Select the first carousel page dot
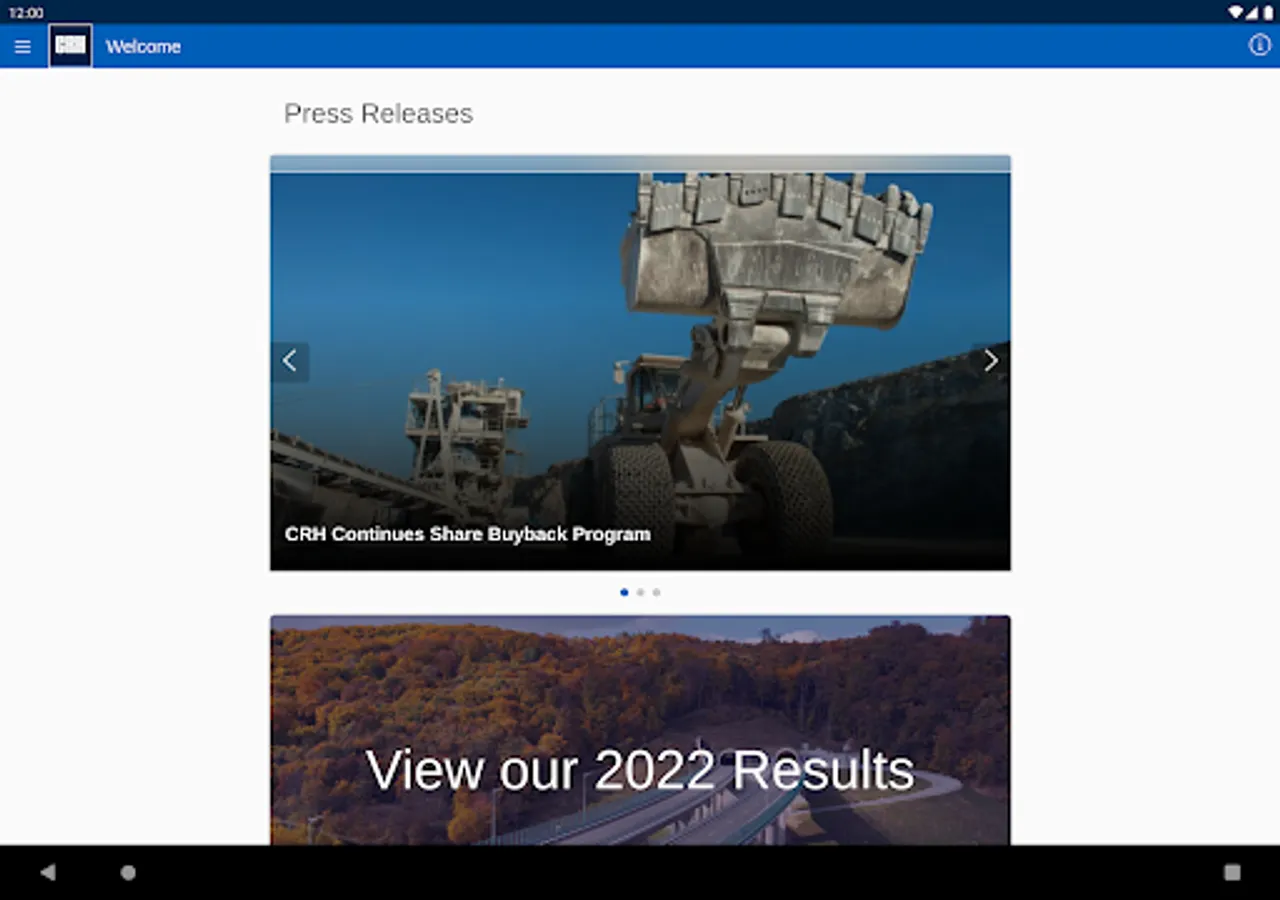1280x900 pixels. (x=624, y=592)
